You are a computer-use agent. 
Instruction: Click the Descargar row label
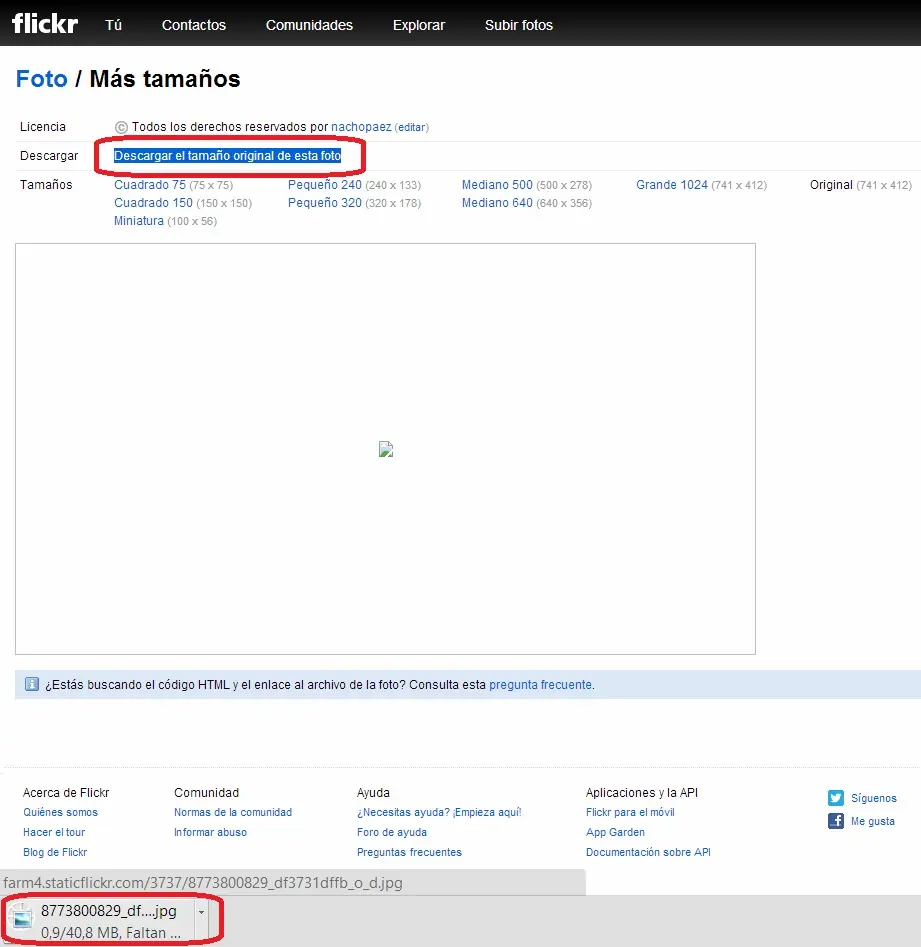[x=49, y=156]
